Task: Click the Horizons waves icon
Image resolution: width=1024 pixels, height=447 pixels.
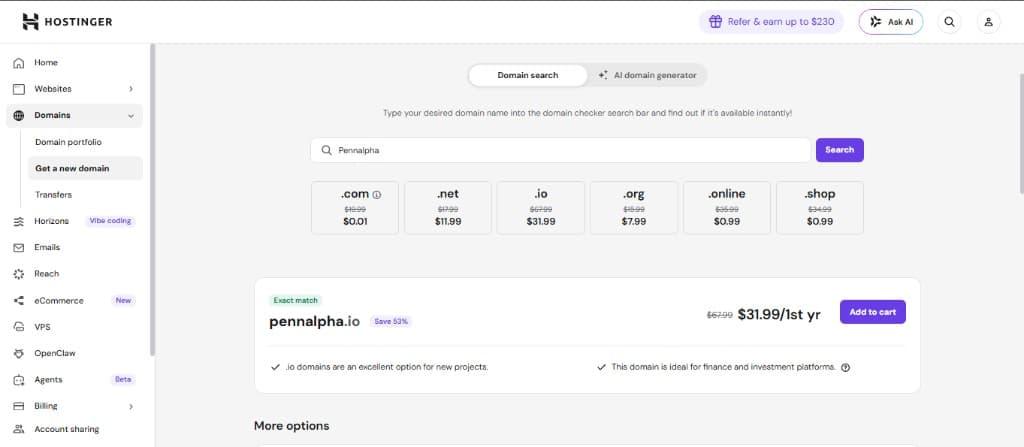Action: pos(19,221)
